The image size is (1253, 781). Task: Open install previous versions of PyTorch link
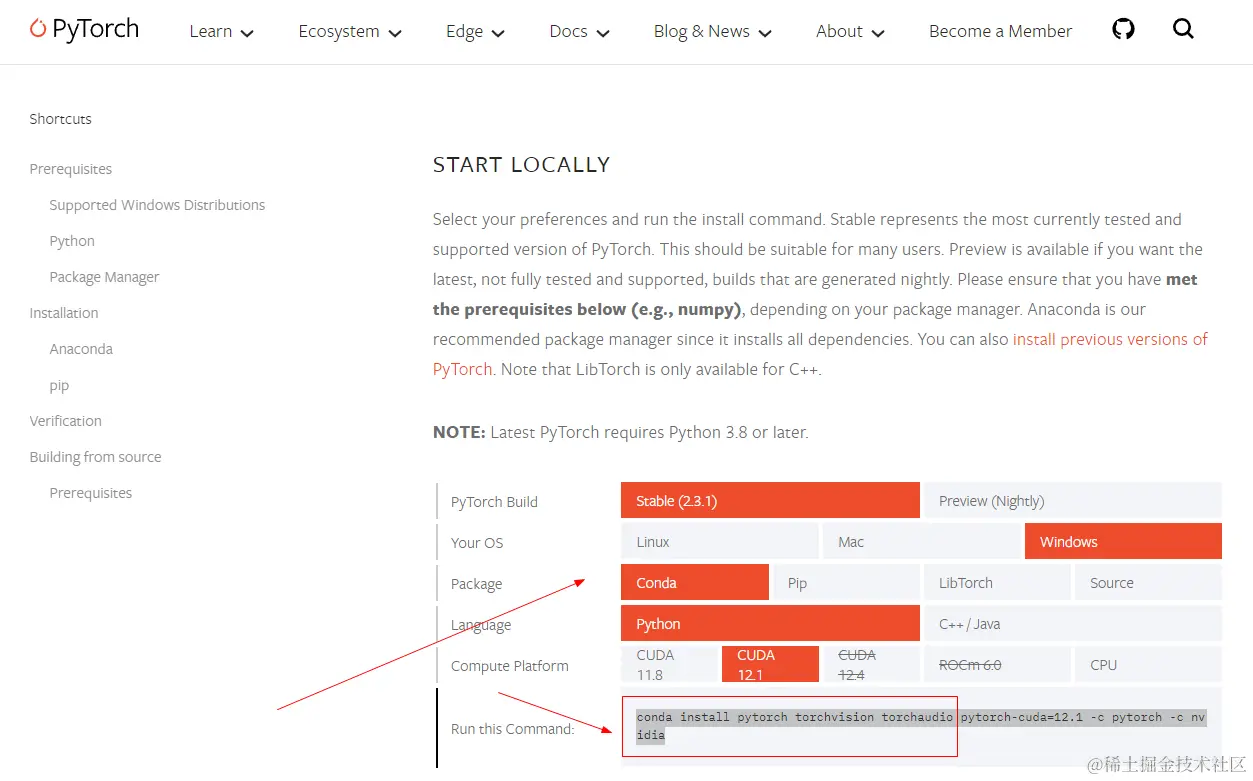coord(1110,340)
